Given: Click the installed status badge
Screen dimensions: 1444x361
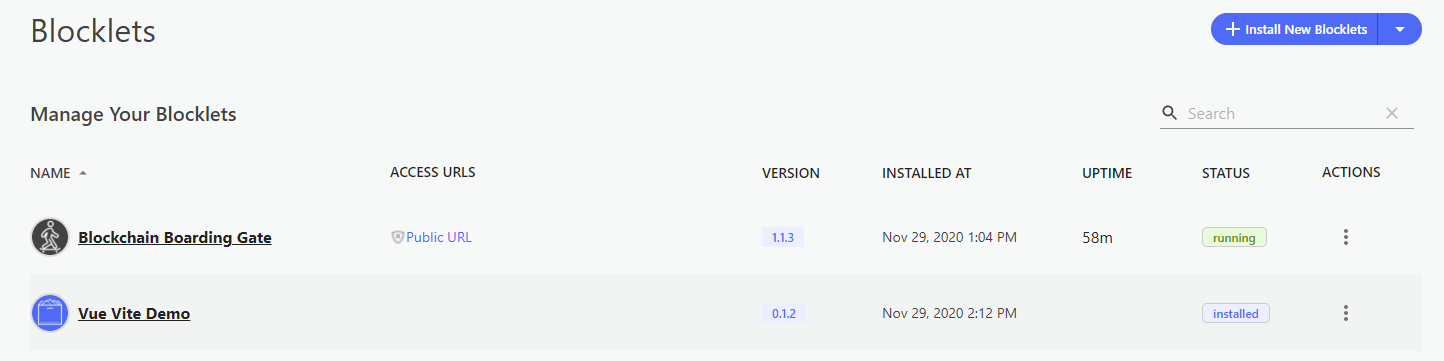Looking at the screenshot, I should coord(1236,313).
